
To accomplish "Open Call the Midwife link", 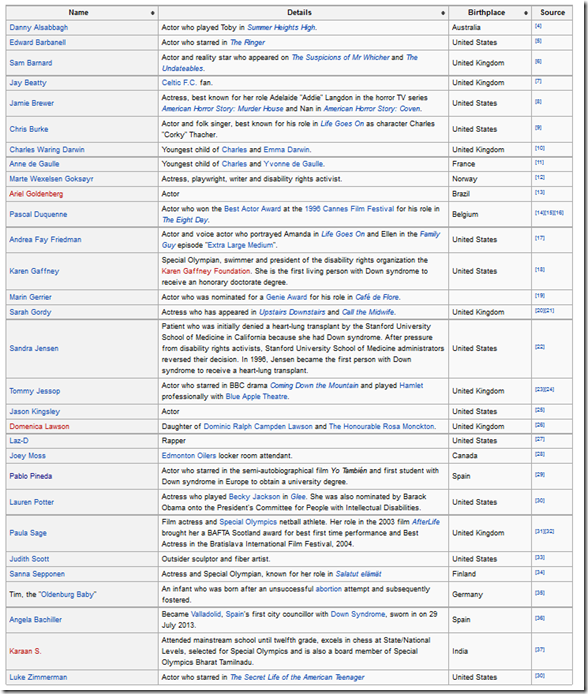I will 368,312.
